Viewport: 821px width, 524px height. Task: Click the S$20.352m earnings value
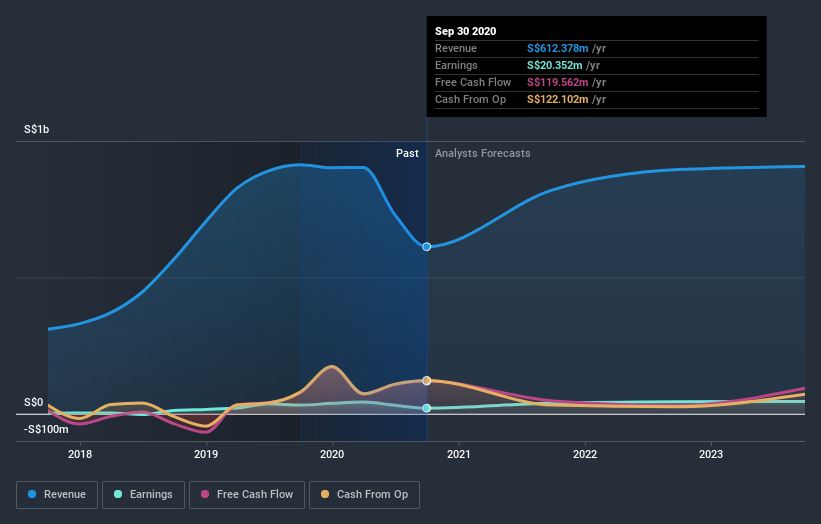(x=554, y=65)
